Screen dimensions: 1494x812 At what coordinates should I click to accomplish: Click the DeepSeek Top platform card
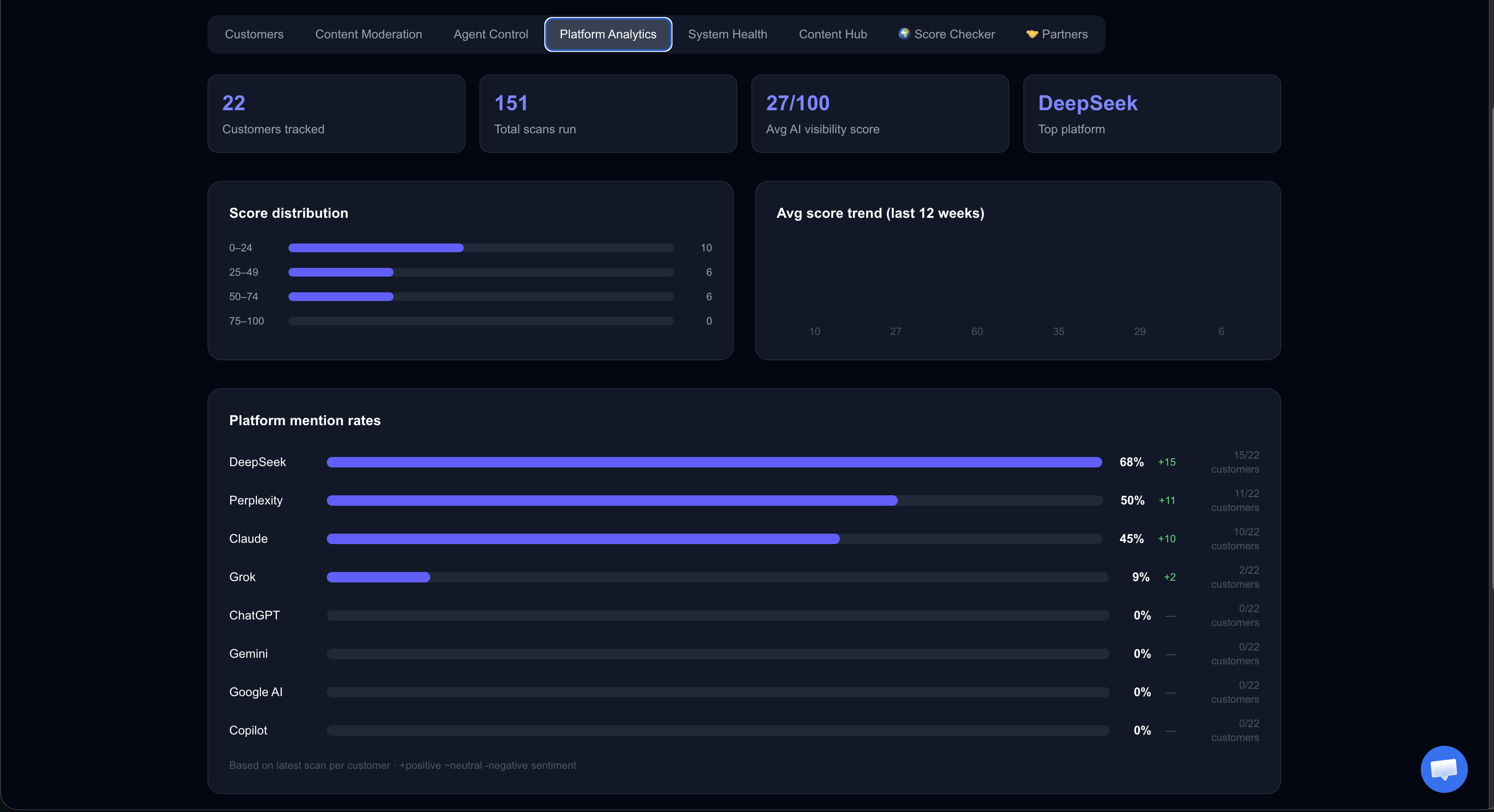pos(1152,114)
